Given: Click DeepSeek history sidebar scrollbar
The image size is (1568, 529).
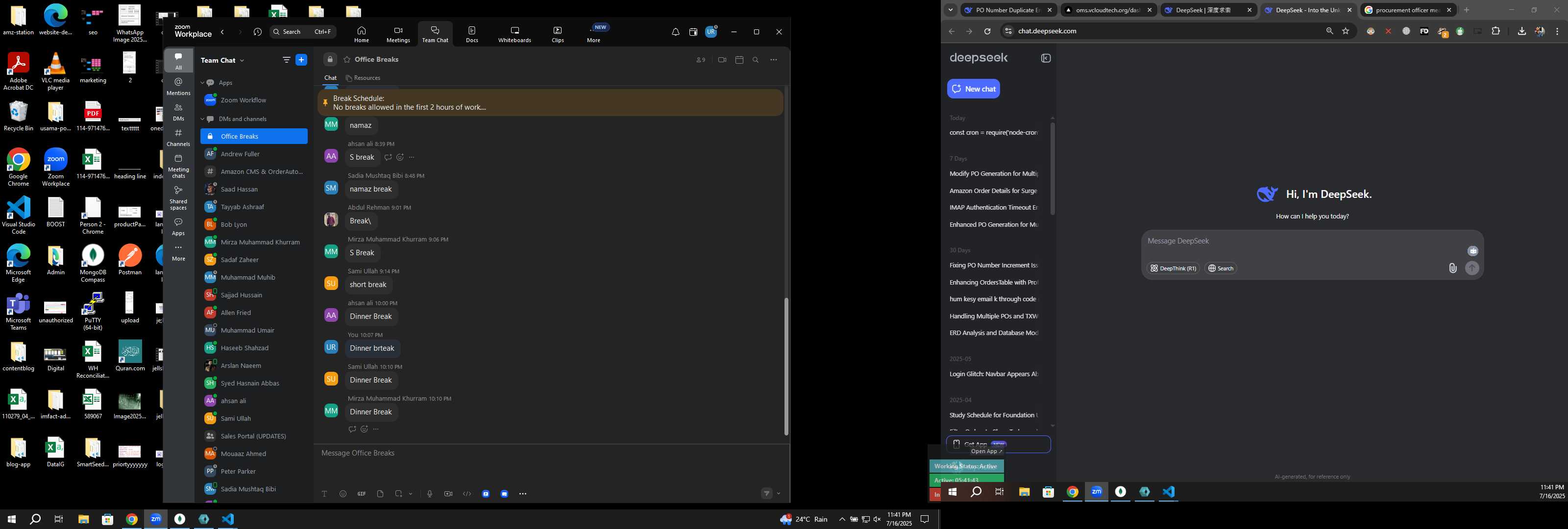Looking at the screenshot, I should pos(1053,168).
